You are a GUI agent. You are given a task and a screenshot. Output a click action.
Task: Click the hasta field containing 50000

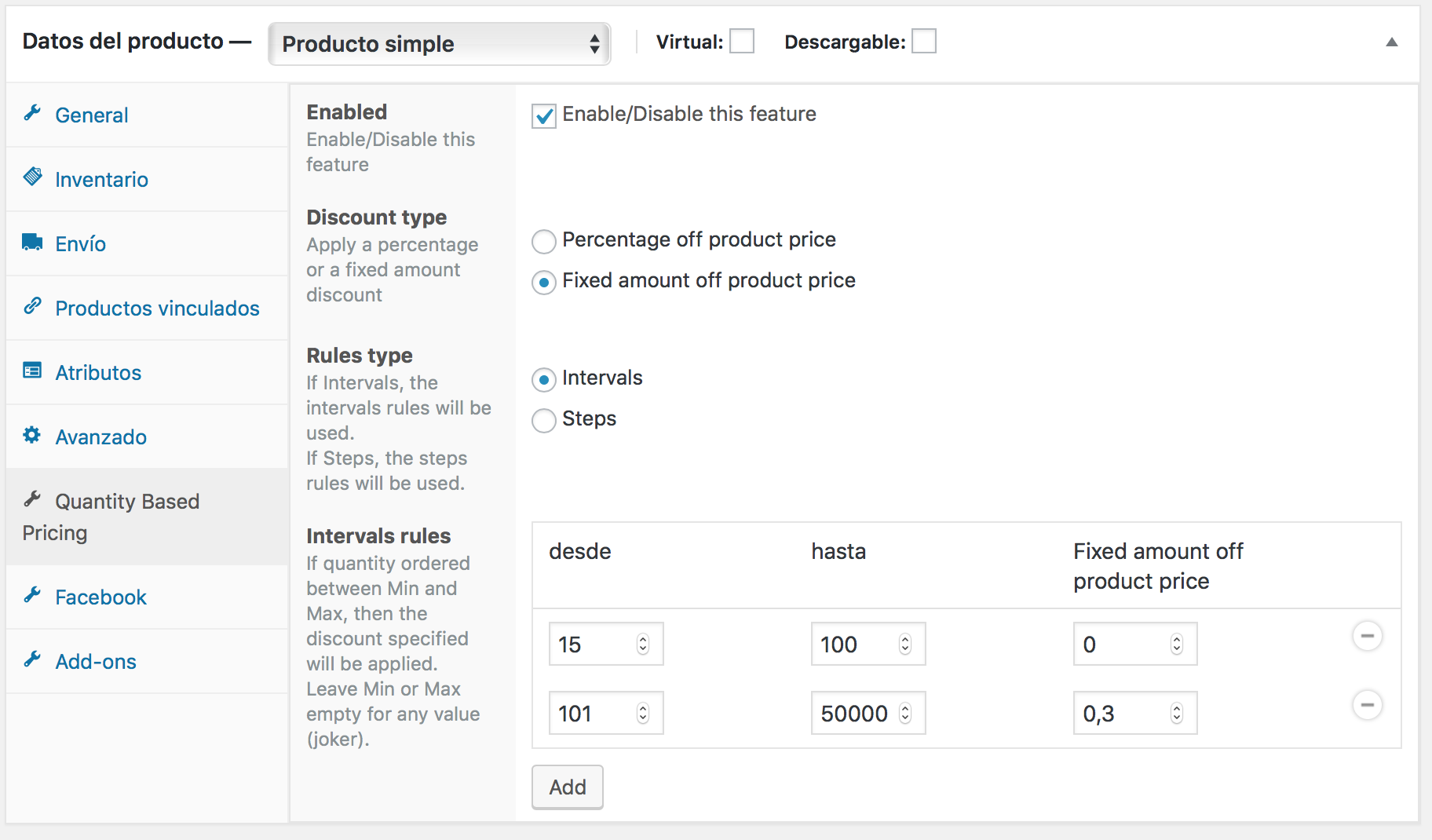[x=856, y=714]
